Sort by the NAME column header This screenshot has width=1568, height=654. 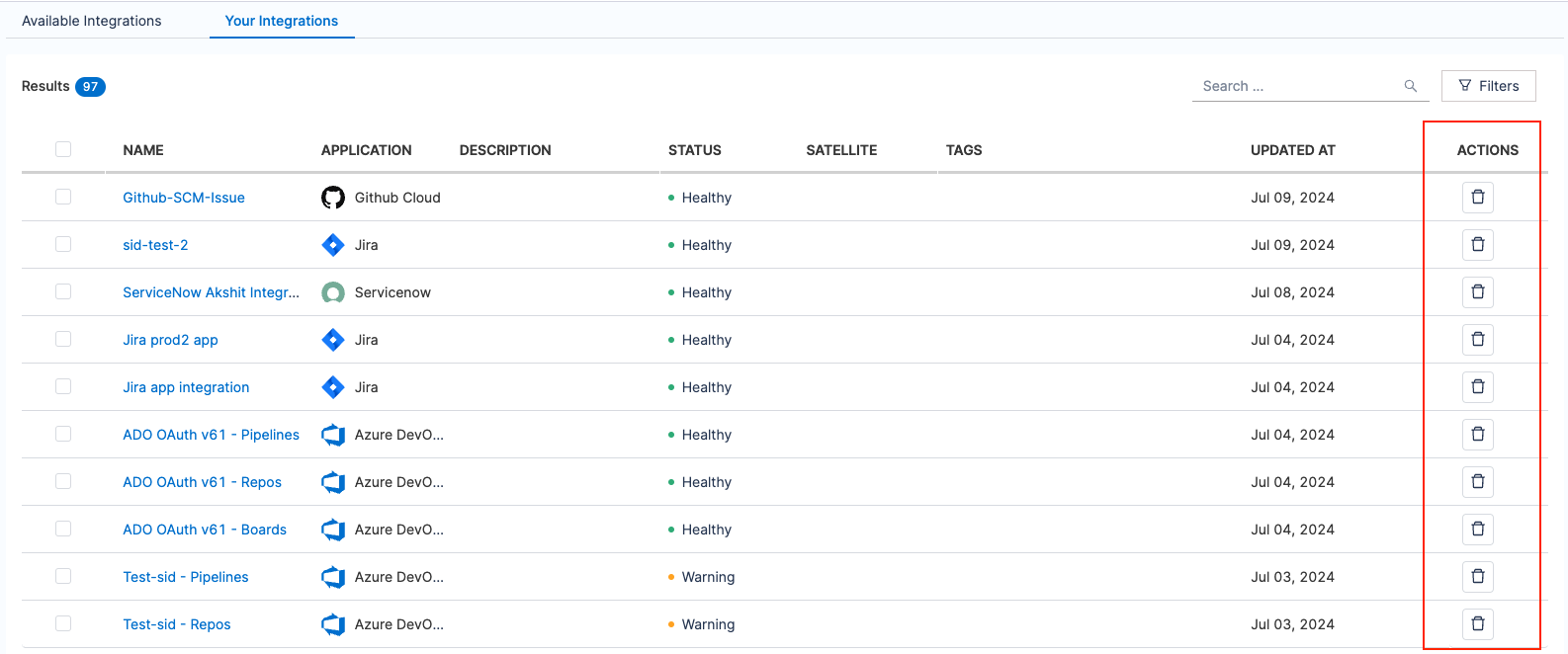click(x=143, y=150)
